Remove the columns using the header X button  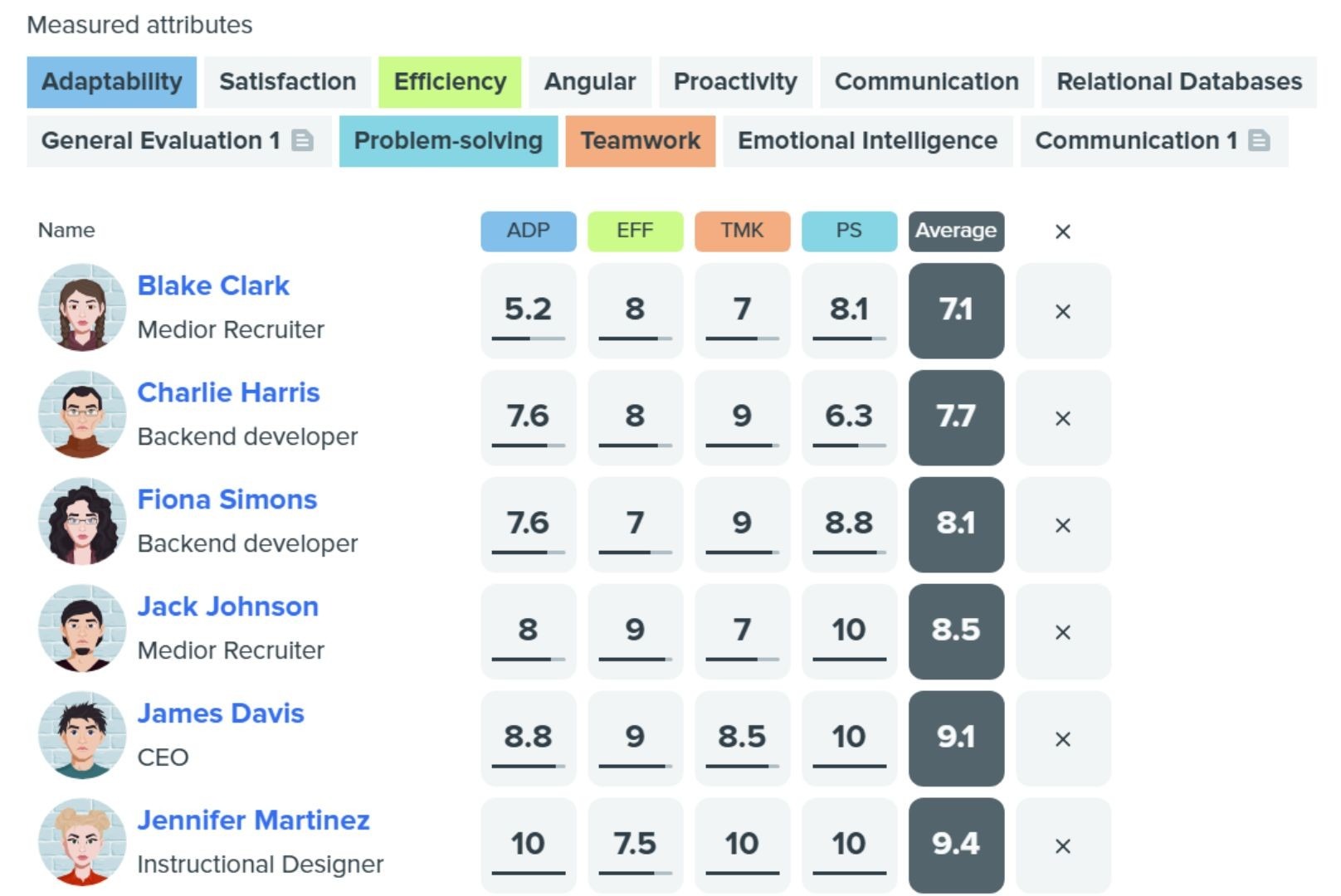click(x=1063, y=231)
